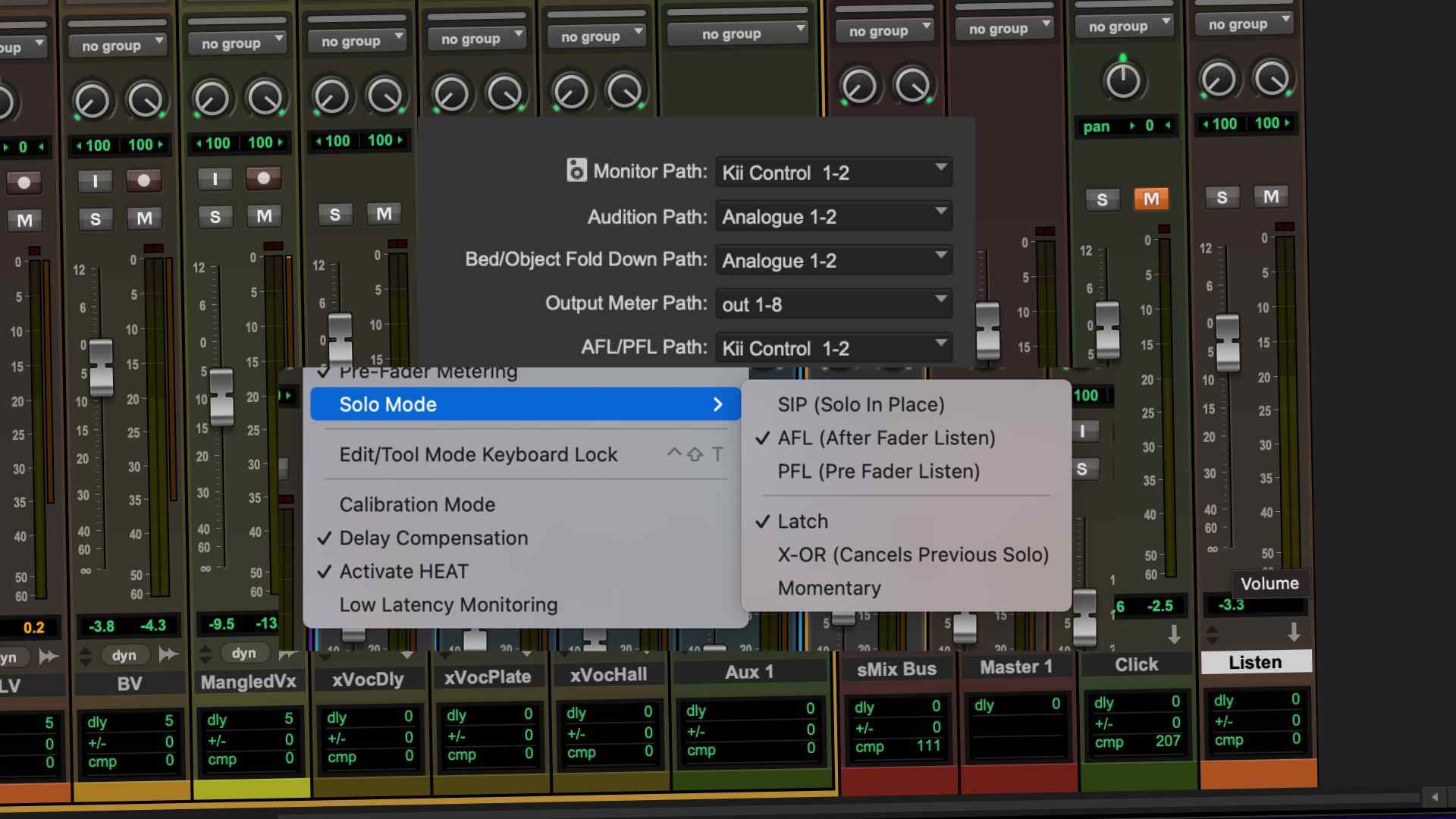Image resolution: width=1456 pixels, height=819 pixels.
Task: Click the Click track pan knob
Action: [1123, 80]
